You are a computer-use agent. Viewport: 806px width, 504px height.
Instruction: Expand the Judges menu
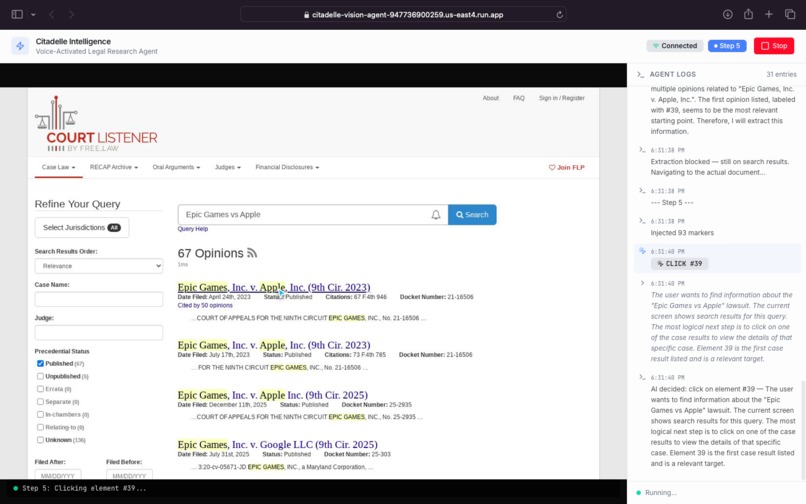[228, 167]
